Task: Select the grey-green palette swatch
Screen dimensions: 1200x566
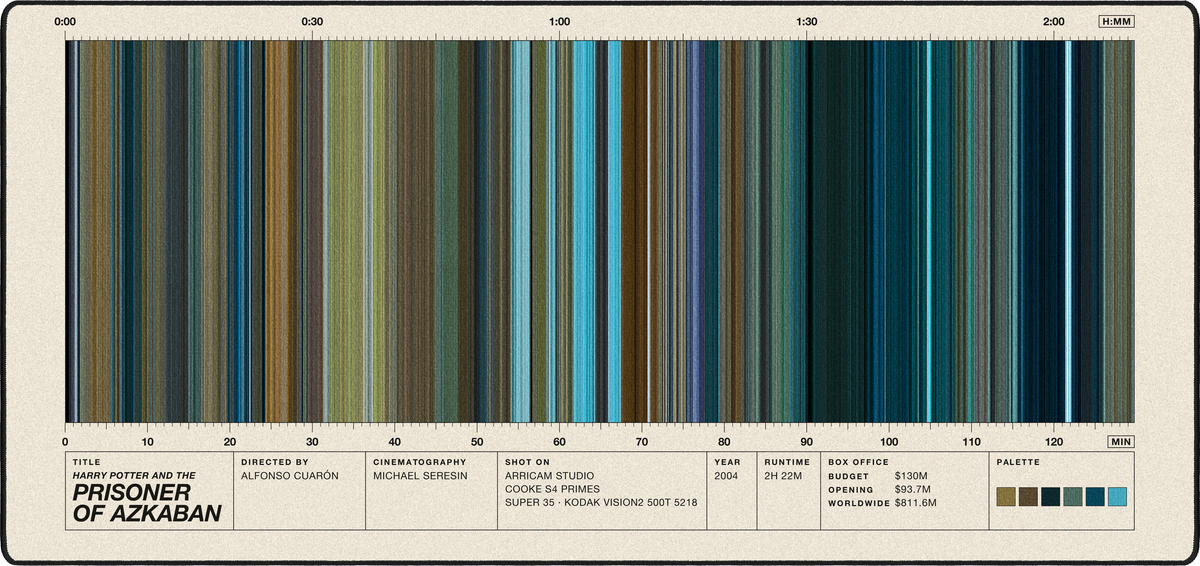Action: point(1073,497)
